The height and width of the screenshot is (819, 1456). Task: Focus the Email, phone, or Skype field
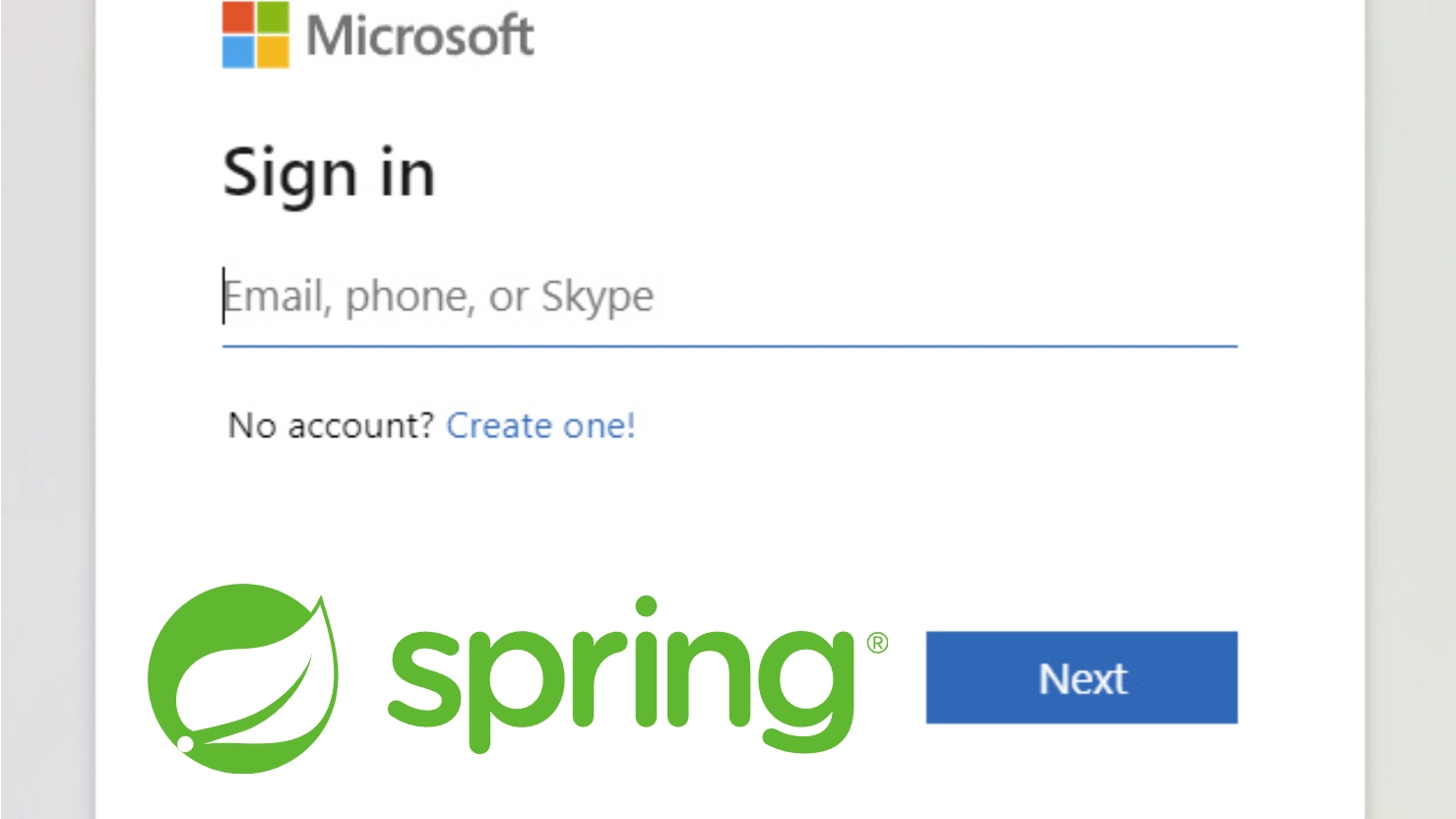tap(729, 296)
